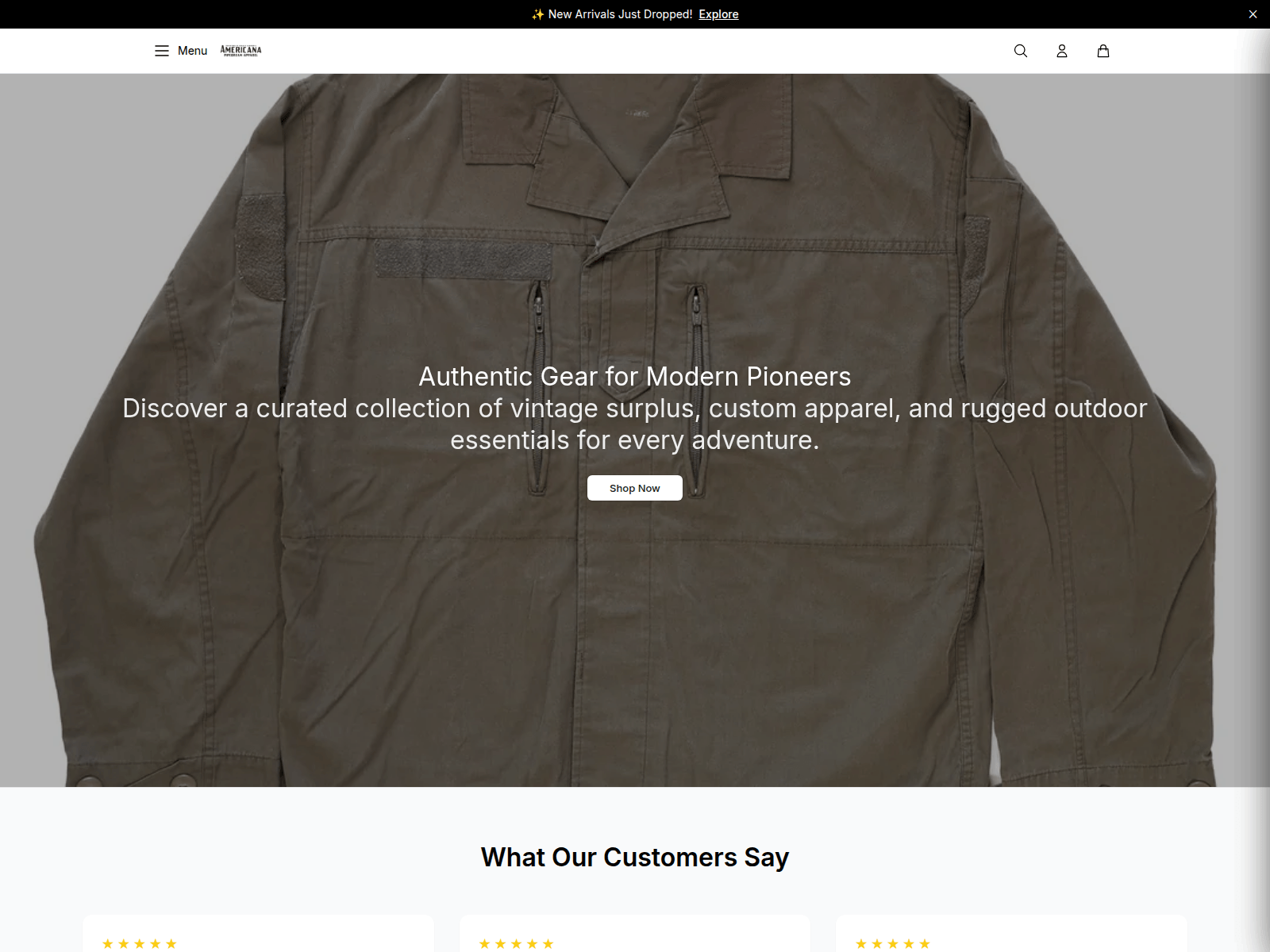The width and height of the screenshot is (1270, 952).
Task: Dismiss the New Arrivals announcement bar
Action: coord(1253,14)
